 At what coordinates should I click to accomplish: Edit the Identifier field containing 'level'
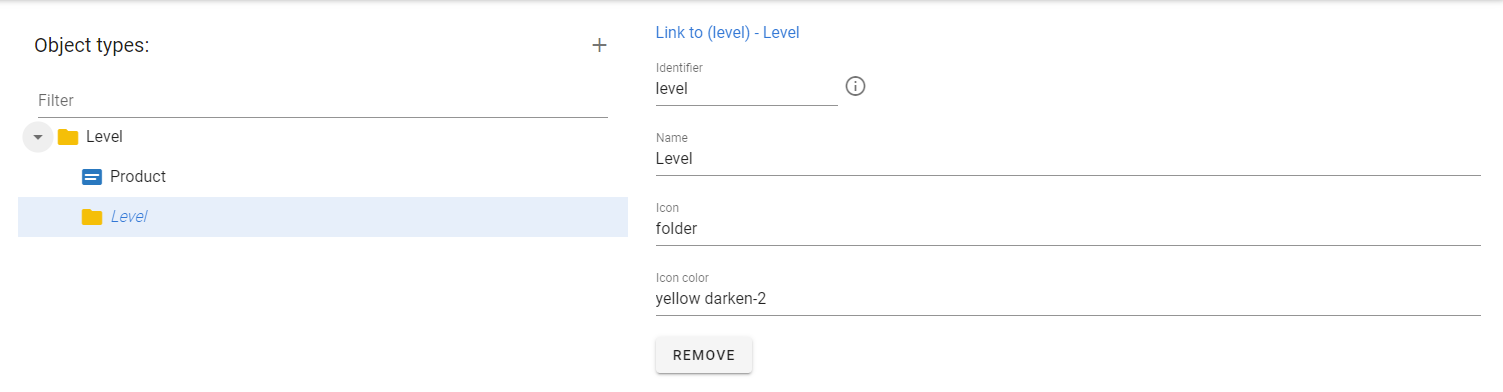[x=746, y=88]
